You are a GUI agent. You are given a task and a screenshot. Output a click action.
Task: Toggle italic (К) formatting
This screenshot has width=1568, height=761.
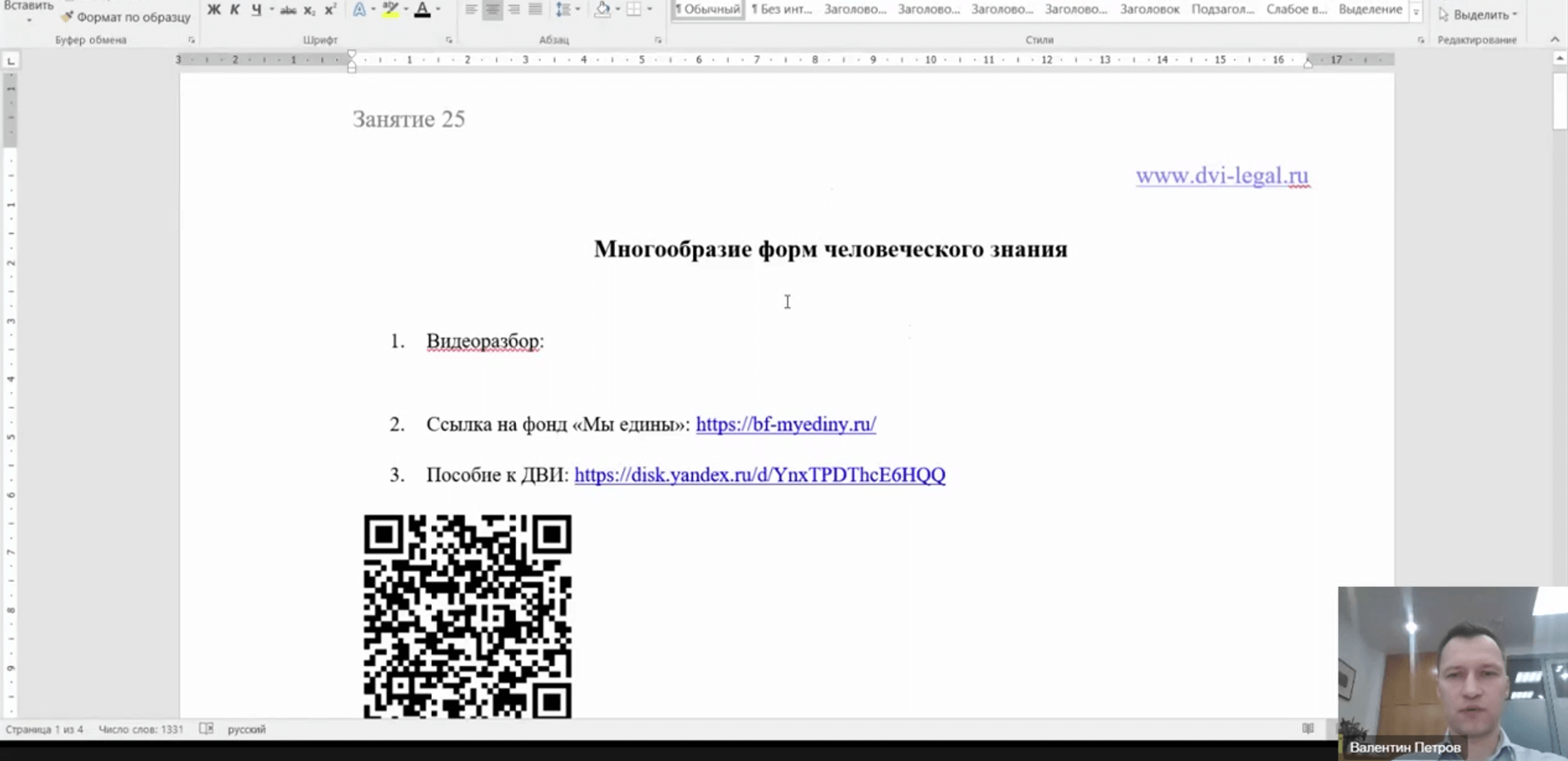pos(234,10)
